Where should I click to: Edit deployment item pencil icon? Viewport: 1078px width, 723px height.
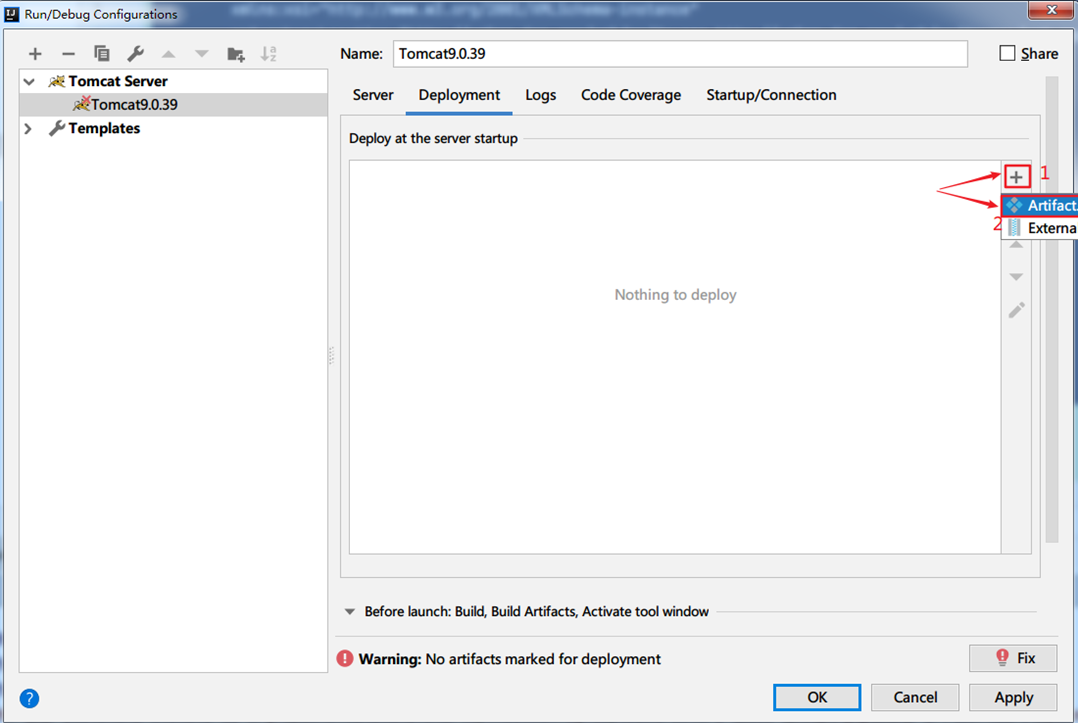pyautogui.click(x=1016, y=310)
